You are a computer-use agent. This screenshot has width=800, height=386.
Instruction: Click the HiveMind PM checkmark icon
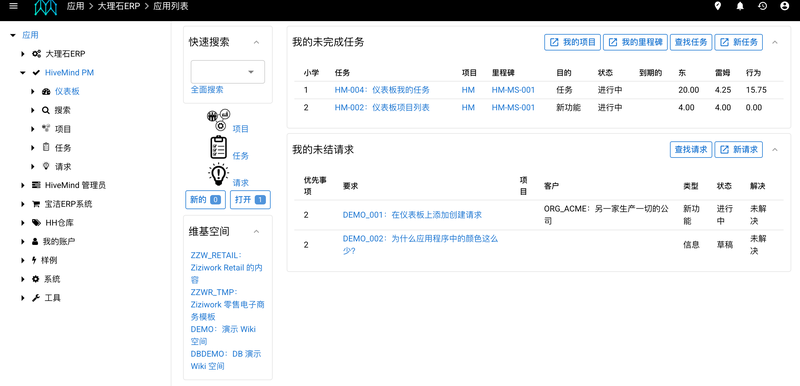click(x=36, y=73)
